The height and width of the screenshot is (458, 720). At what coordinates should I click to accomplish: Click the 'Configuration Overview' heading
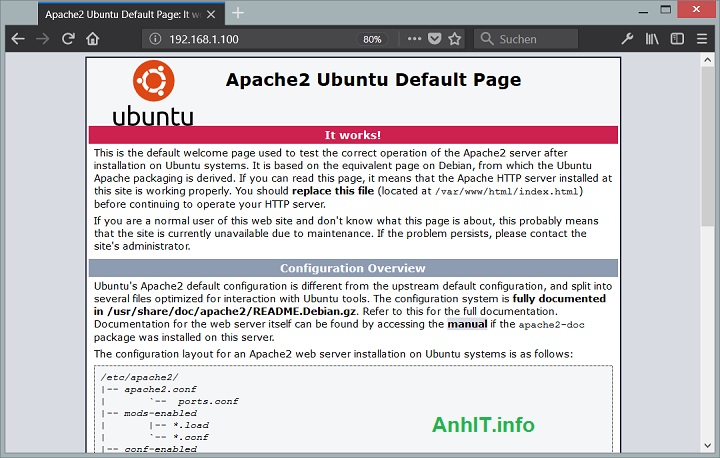(353, 268)
